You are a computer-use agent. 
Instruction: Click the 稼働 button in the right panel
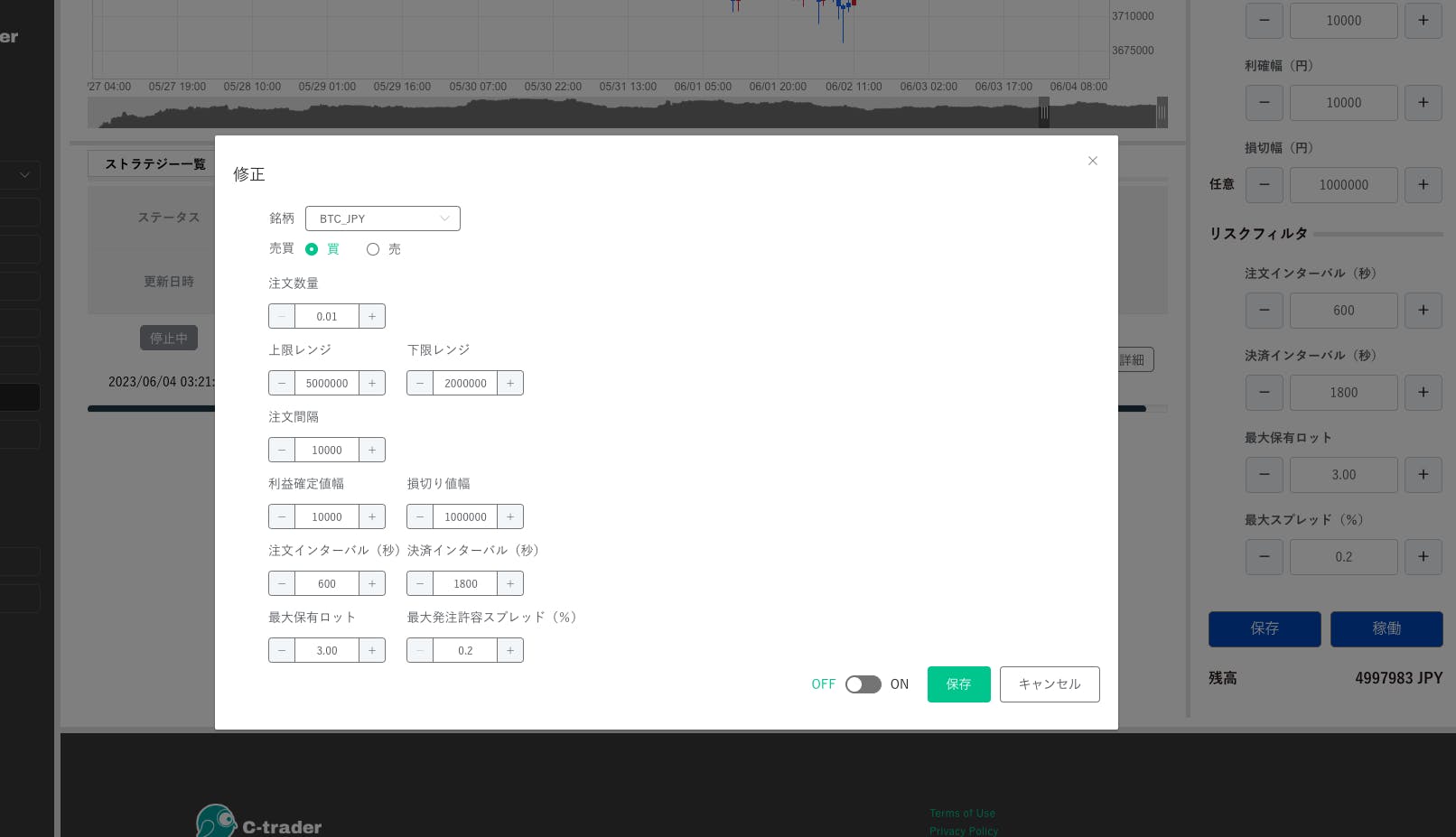1386,628
